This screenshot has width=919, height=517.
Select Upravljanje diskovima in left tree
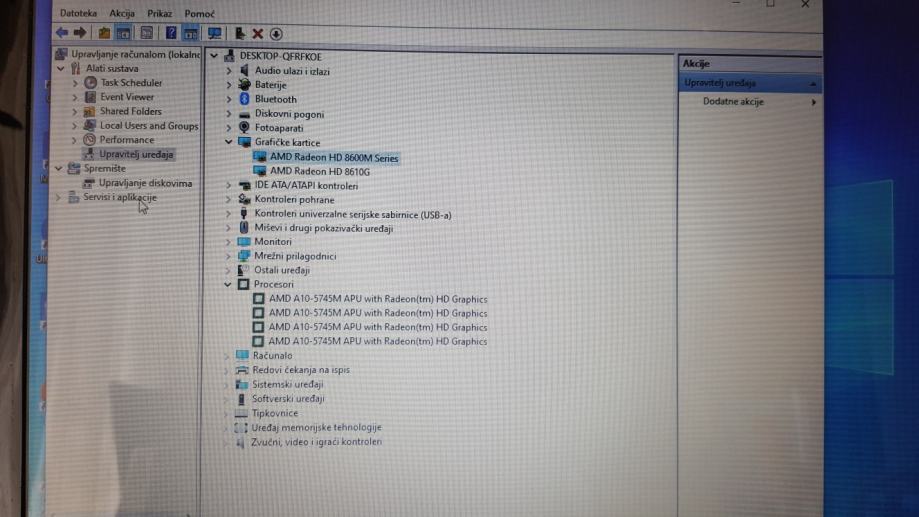145,183
